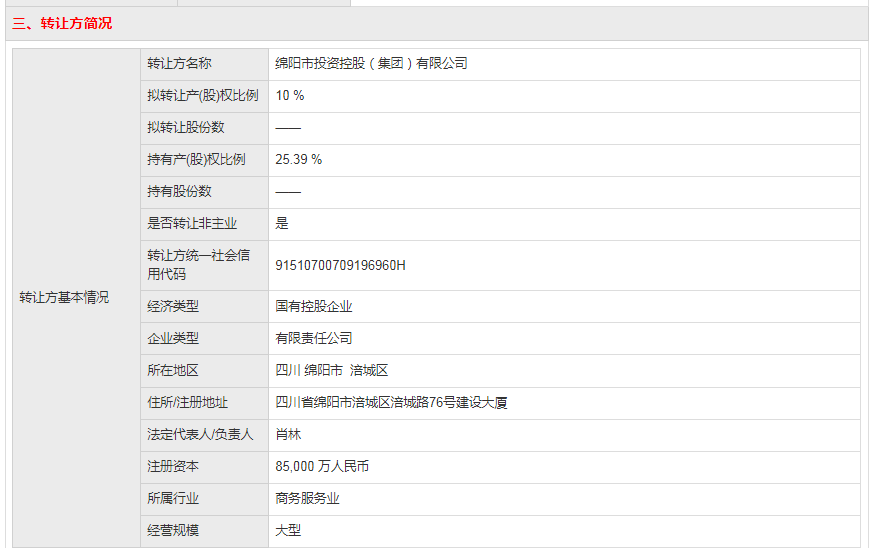Click the 转让方名称 label
The image size is (874, 548).
[179, 64]
